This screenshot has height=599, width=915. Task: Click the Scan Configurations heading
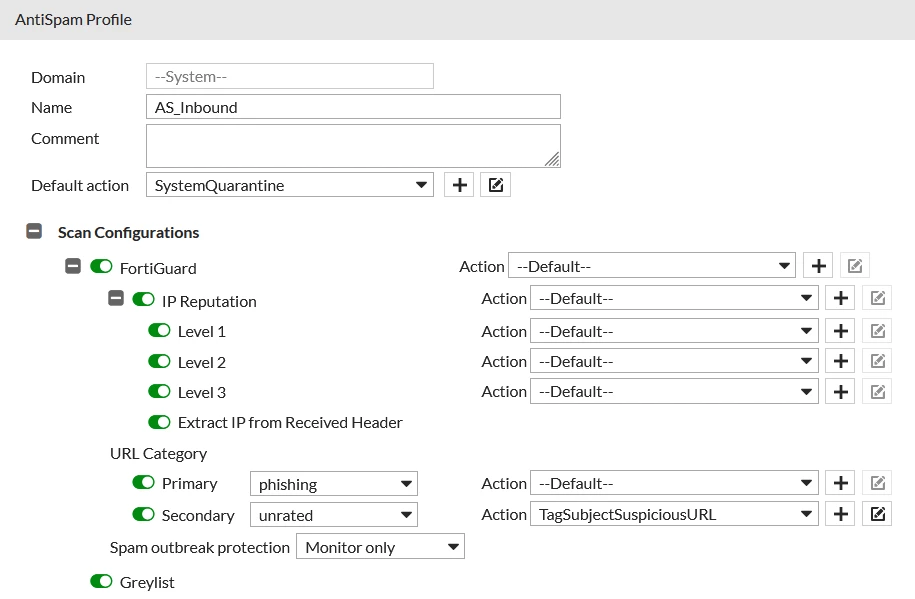pos(128,232)
